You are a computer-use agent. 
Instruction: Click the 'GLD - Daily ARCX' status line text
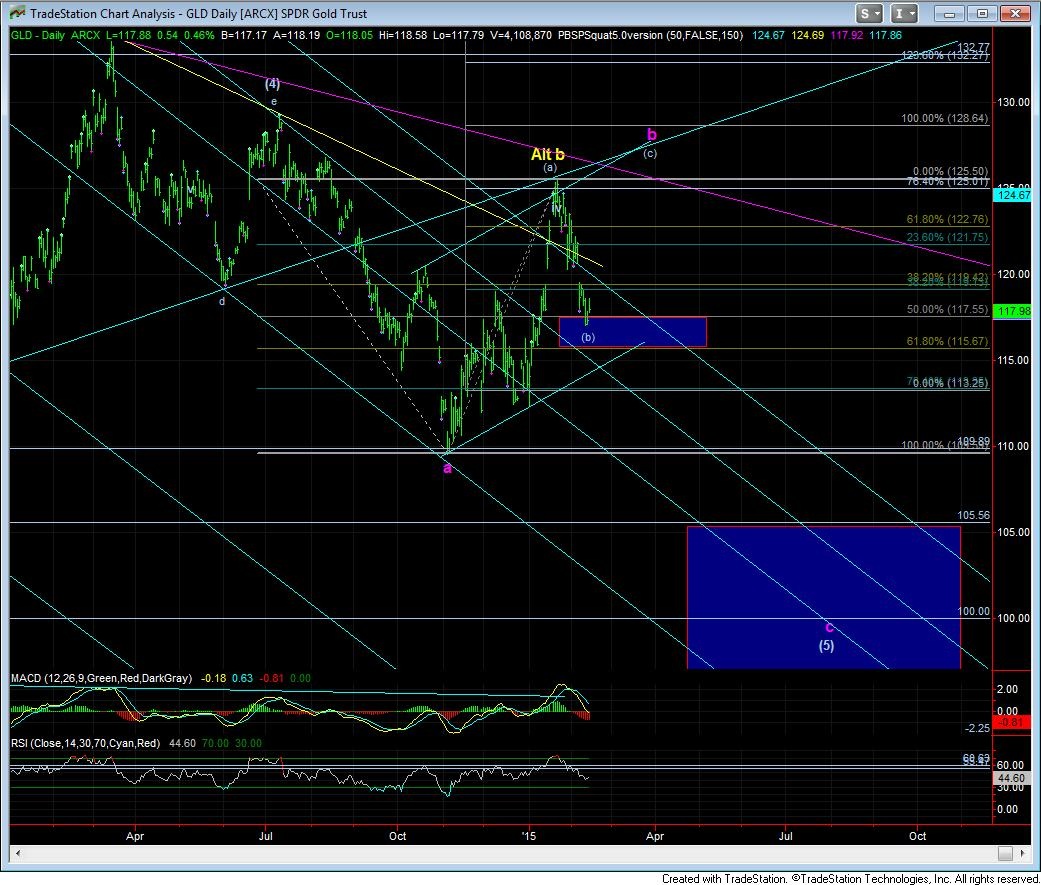[56, 35]
